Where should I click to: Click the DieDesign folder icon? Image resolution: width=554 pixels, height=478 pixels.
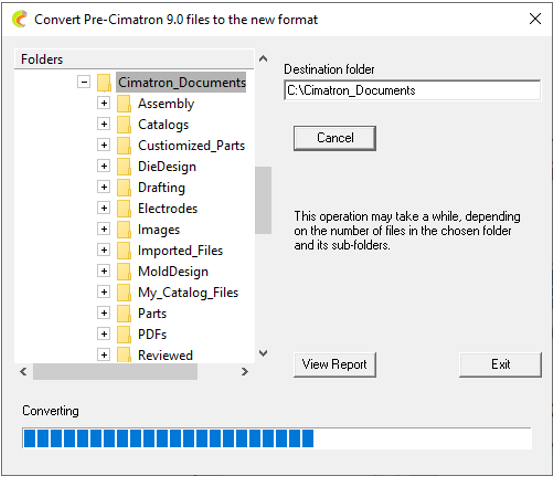coord(124,167)
